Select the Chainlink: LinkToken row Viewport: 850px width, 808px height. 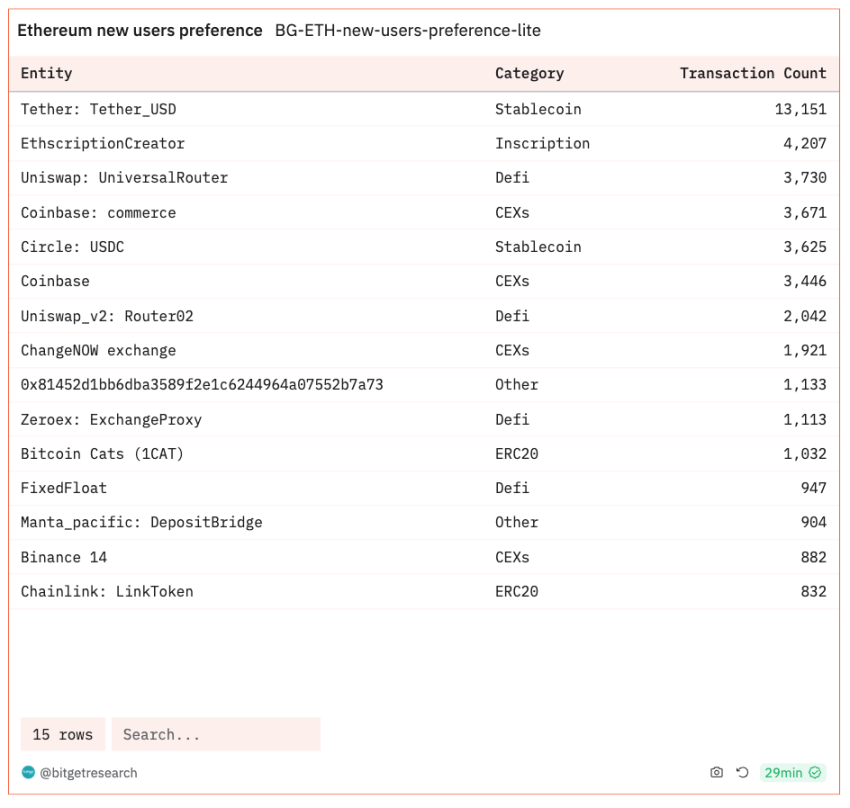(x=107, y=591)
